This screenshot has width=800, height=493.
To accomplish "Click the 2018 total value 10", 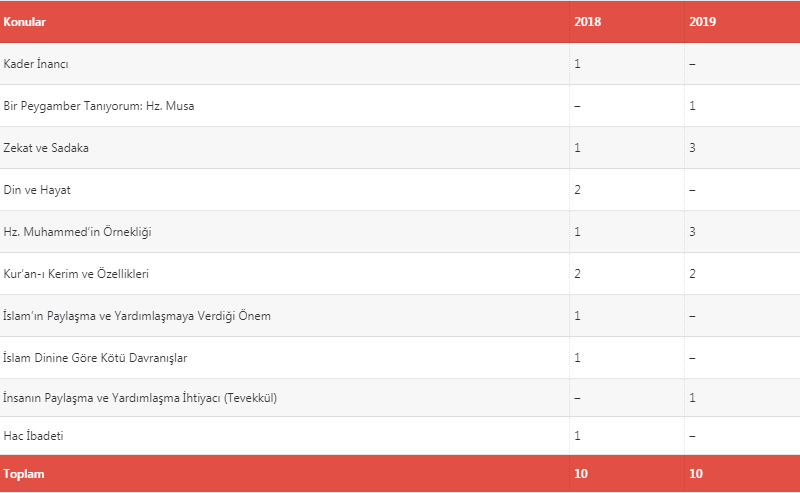I will [581, 474].
